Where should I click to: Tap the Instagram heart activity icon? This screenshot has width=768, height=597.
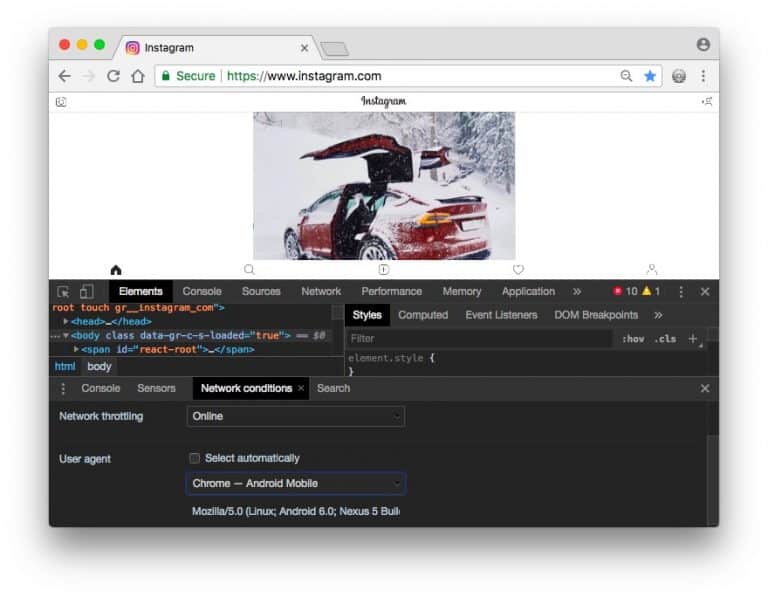pyautogui.click(x=518, y=269)
